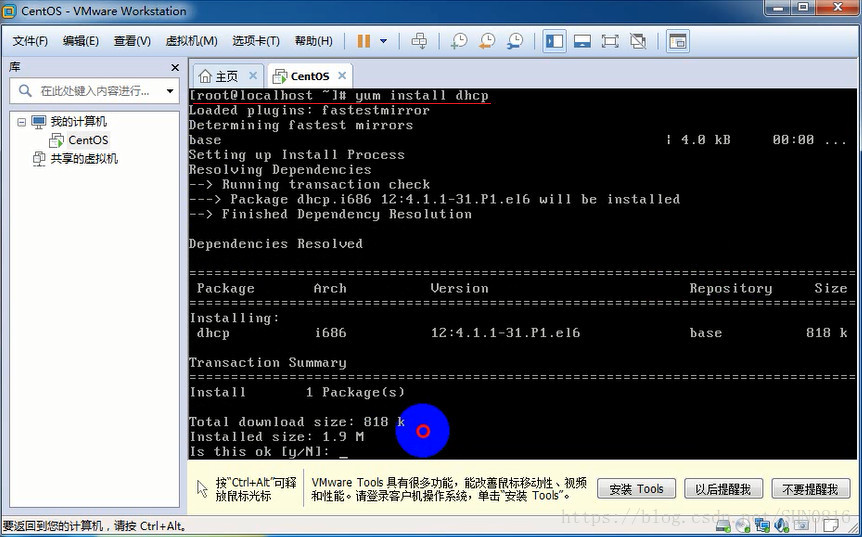Close the 库 library panel
The image size is (862, 537).
[x=175, y=68]
